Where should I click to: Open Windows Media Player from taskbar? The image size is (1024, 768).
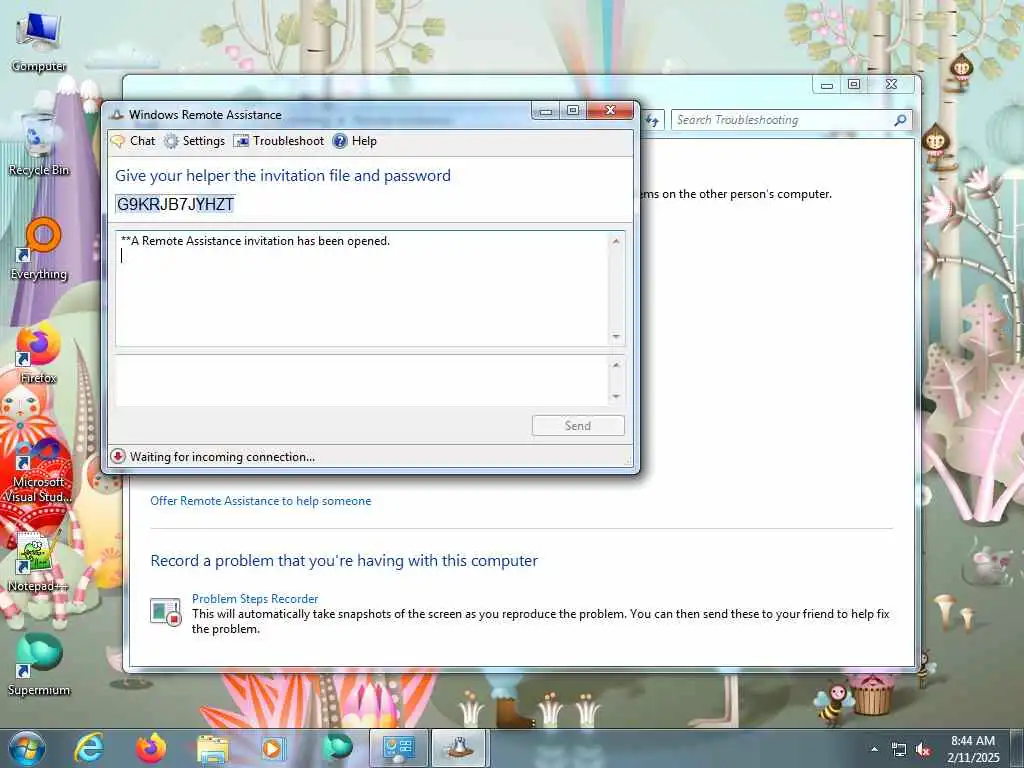click(274, 748)
